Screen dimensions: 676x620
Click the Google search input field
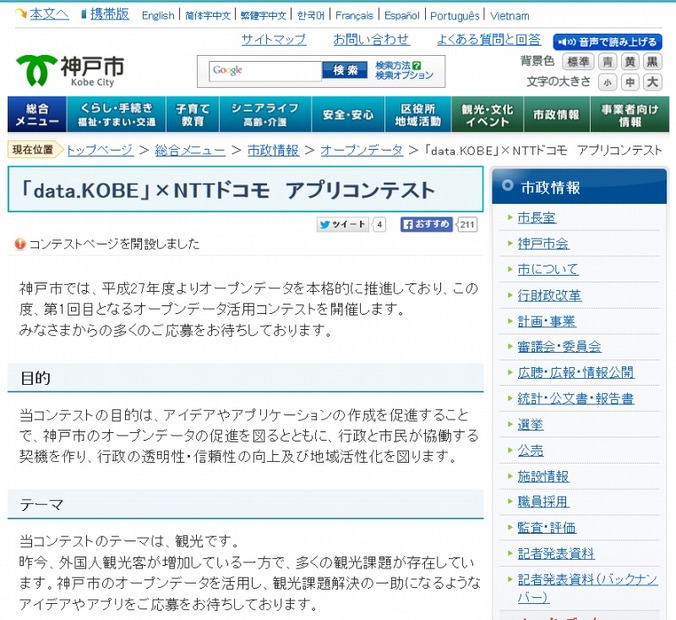click(x=266, y=70)
